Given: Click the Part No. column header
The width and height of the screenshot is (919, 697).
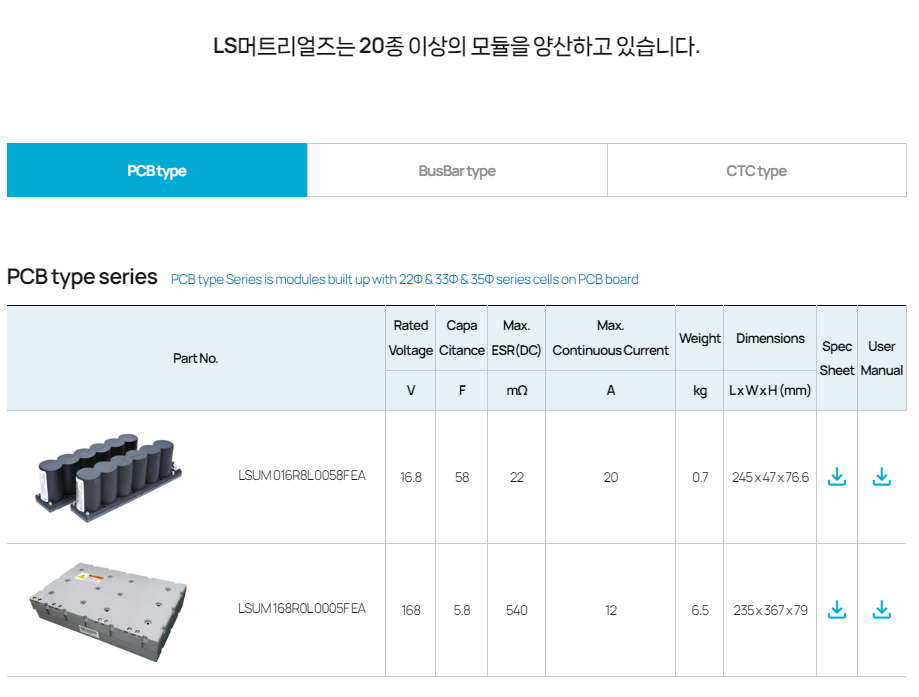Looking at the screenshot, I should click(x=196, y=358).
